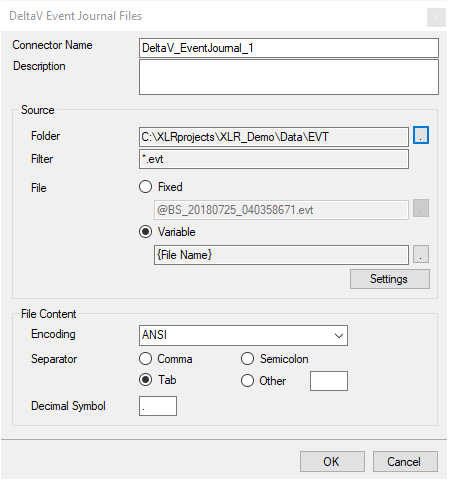Open the variable file name browse button
The height and width of the screenshot is (482, 454).
(421, 254)
